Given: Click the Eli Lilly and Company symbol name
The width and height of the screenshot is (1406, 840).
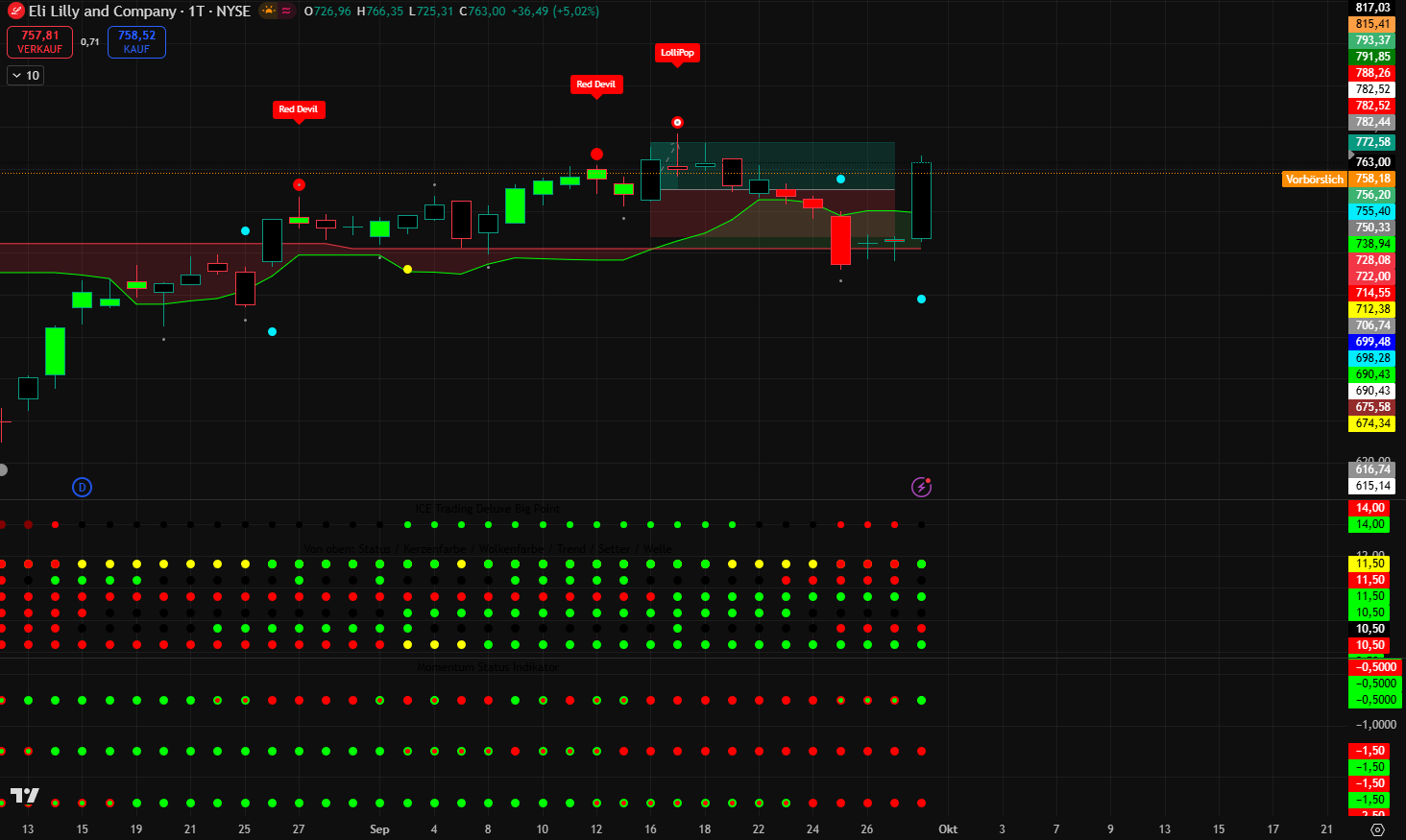Looking at the screenshot, I should [x=103, y=12].
